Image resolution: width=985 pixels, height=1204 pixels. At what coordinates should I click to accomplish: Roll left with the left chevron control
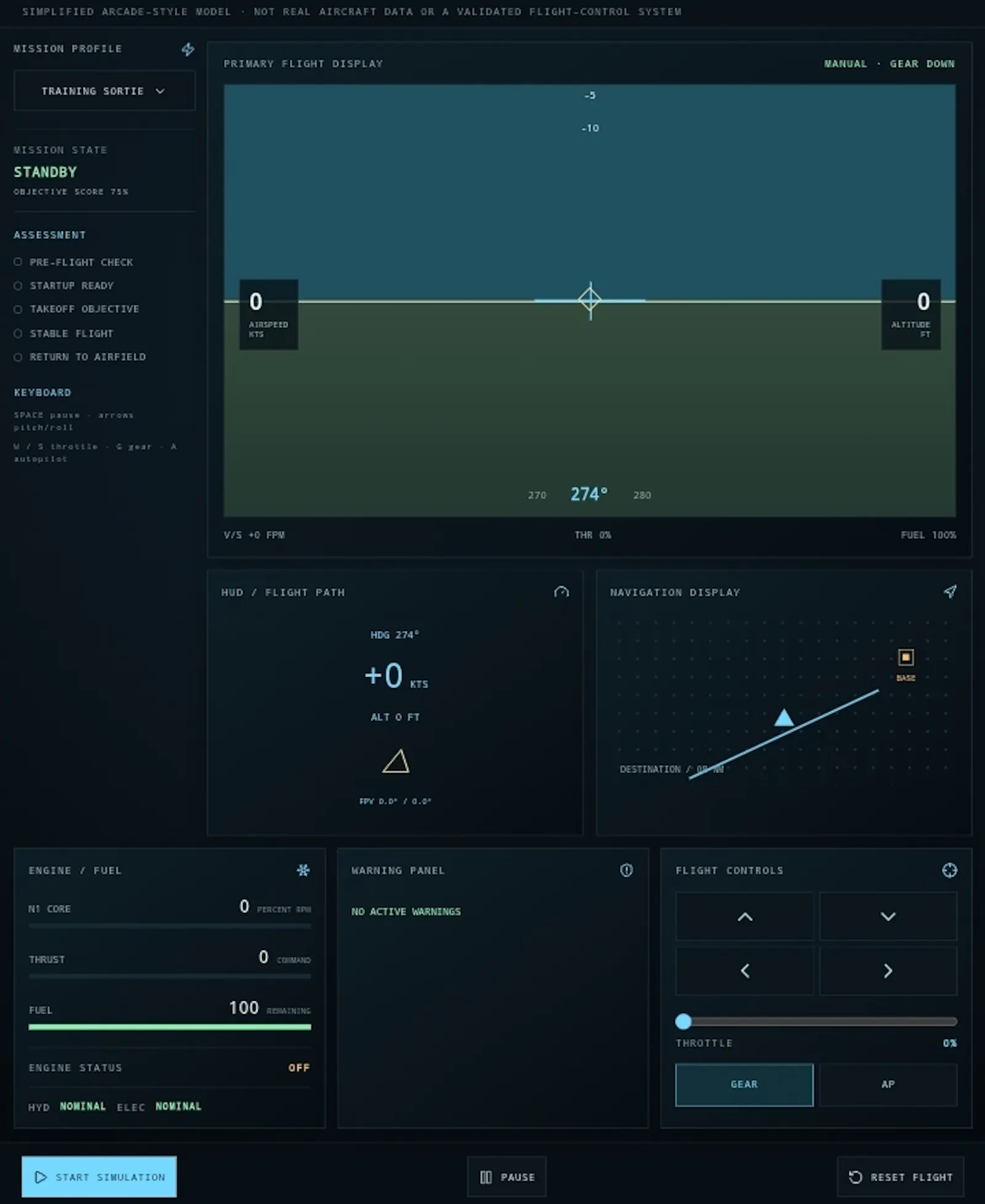[744, 971]
